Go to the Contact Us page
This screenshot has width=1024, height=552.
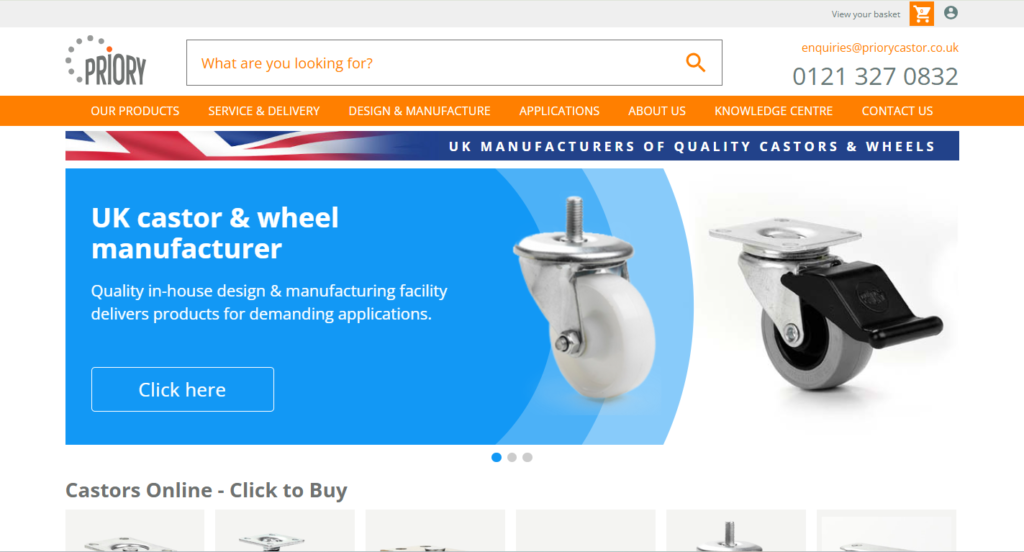(x=897, y=111)
